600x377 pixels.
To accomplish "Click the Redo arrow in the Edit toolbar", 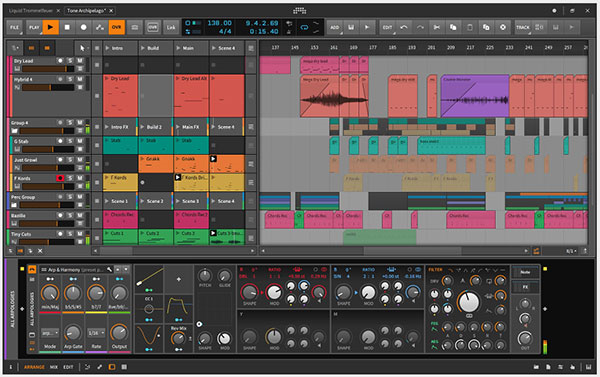I will (x=420, y=27).
